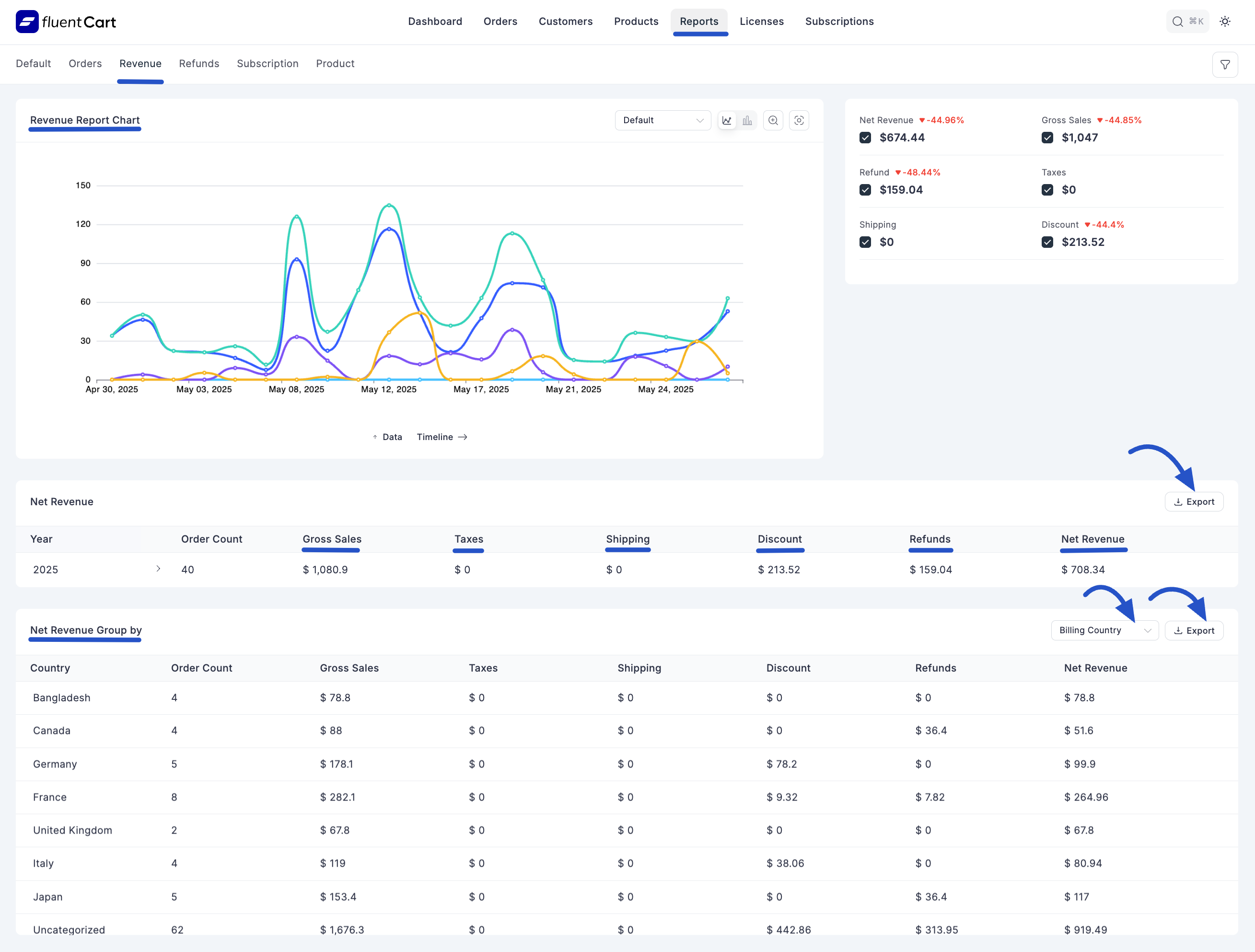Click the zoom-in magnifier on the chart
This screenshot has height=952, width=1255.
pyautogui.click(x=773, y=120)
